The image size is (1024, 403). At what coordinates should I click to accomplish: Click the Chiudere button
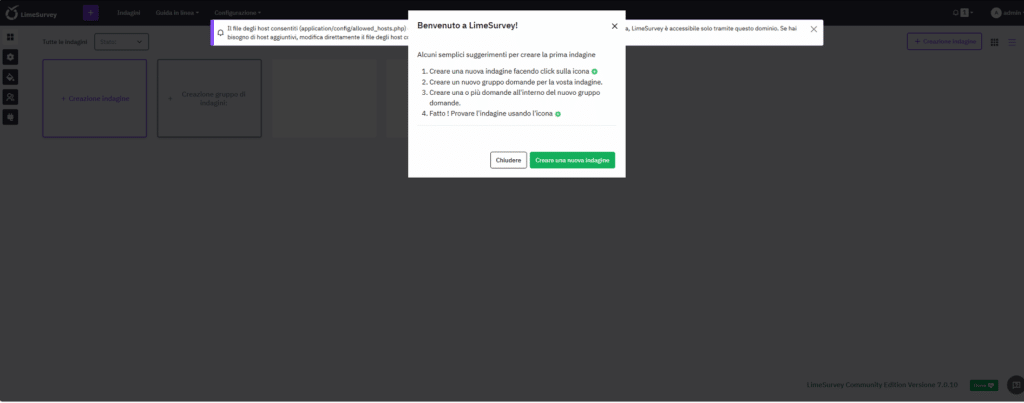click(x=508, y=160)
